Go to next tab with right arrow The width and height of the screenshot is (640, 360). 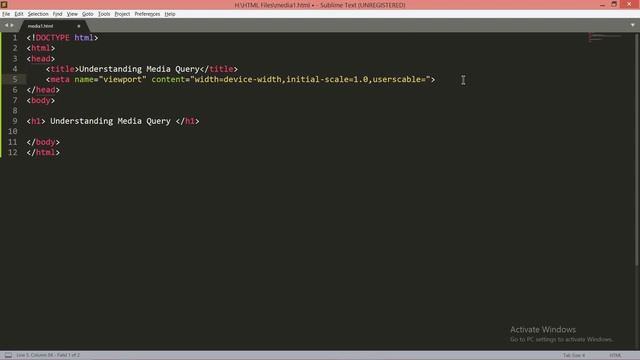pyautogui.click(x=12, y=25)
